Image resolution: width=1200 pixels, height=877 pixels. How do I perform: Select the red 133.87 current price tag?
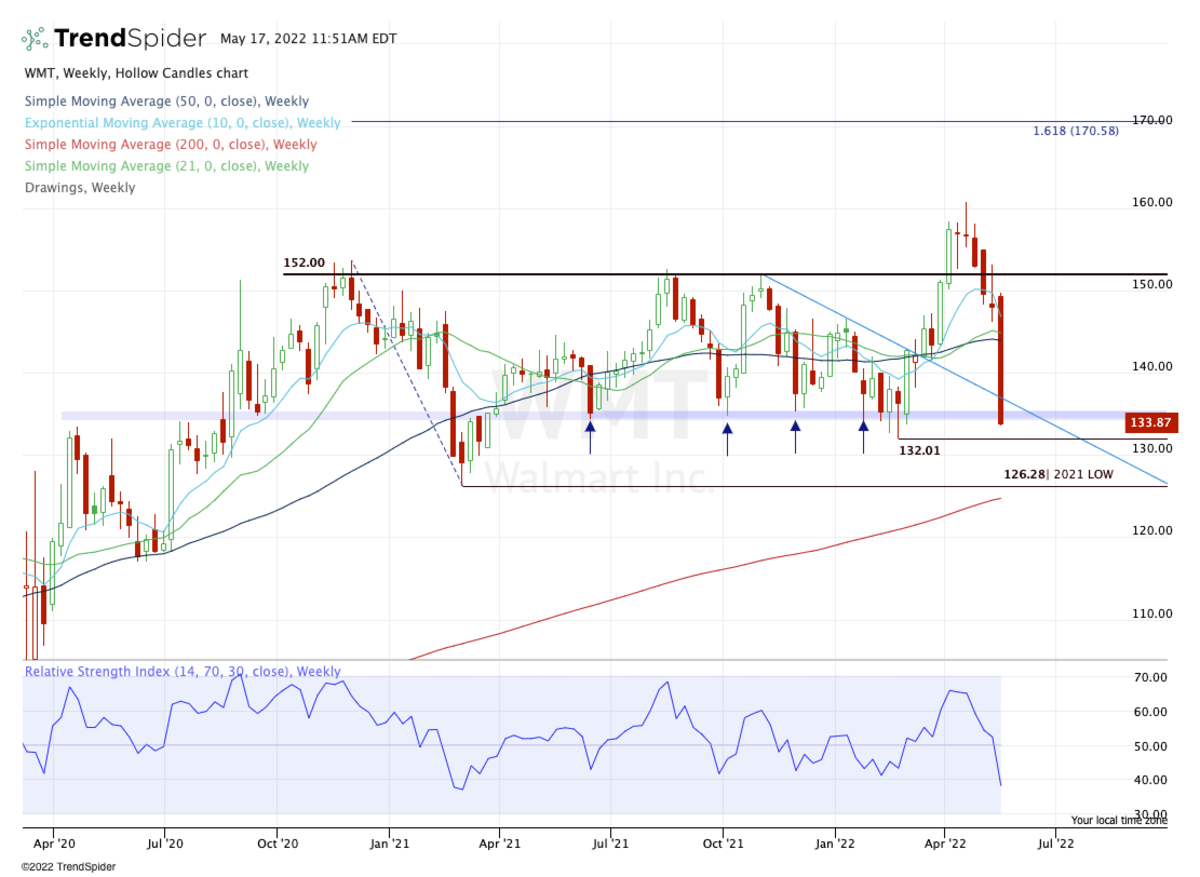[x=1151, y=423]
